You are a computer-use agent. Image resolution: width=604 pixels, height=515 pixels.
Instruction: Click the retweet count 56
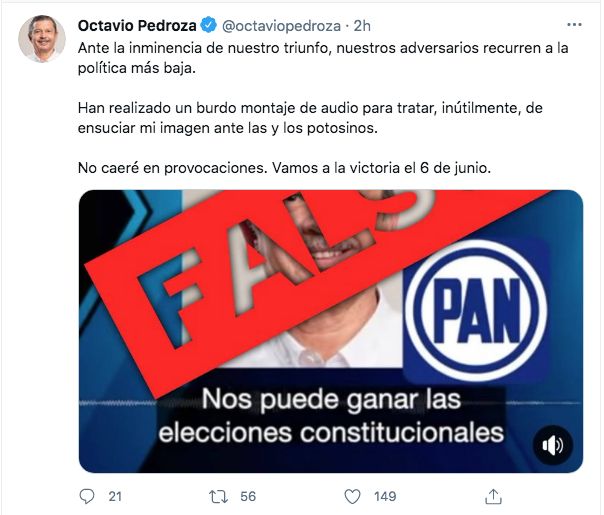(248, 496)
